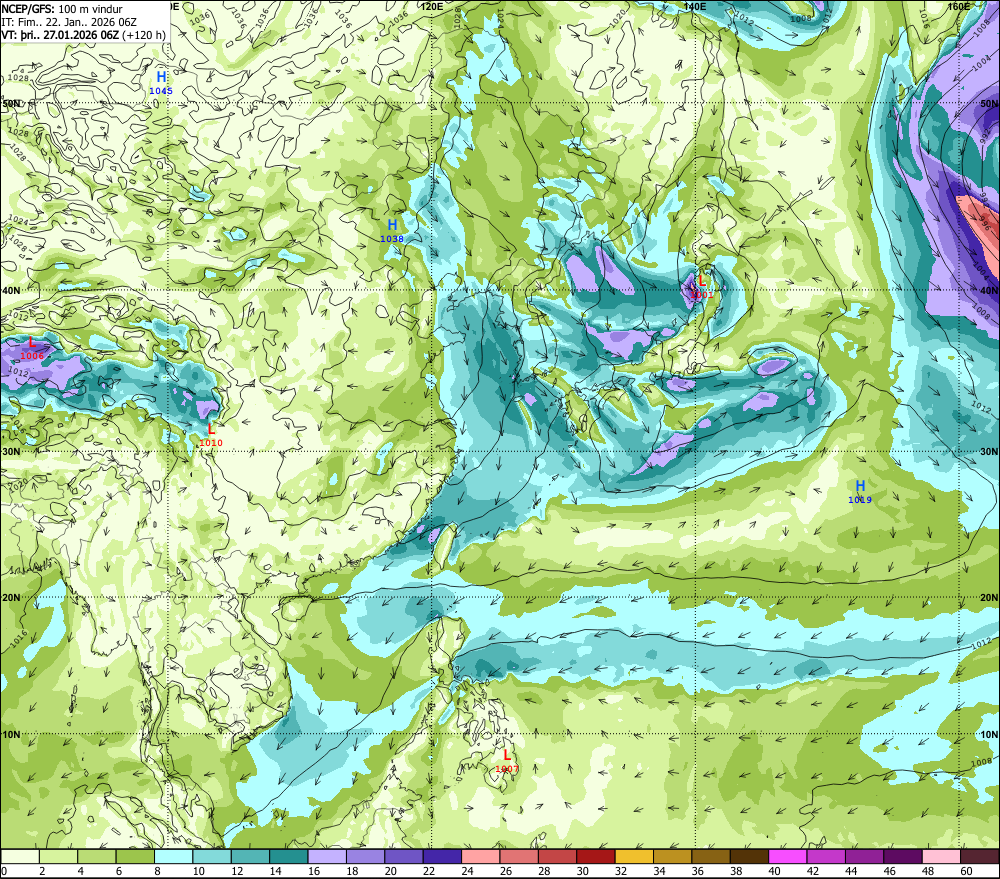Select the L 1010 low pressure marker

(211, 436)
